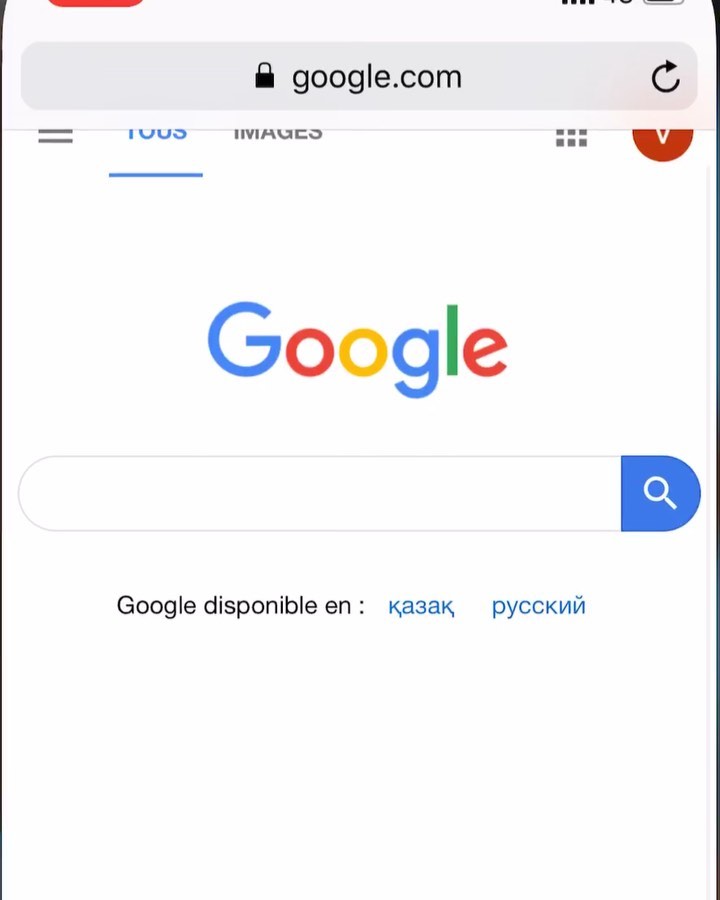The width and height of the screenshot is (720, 900).
Task: Switch to the IMAGES tab
Action: (278, 135)
